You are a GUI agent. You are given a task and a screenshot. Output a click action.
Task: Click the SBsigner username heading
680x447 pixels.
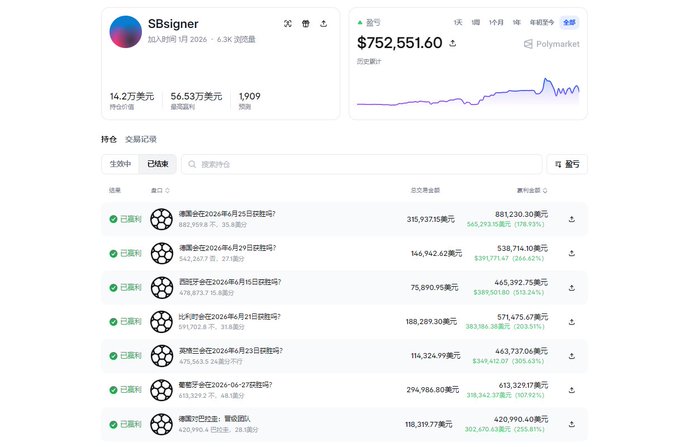[x=173, y=24]
